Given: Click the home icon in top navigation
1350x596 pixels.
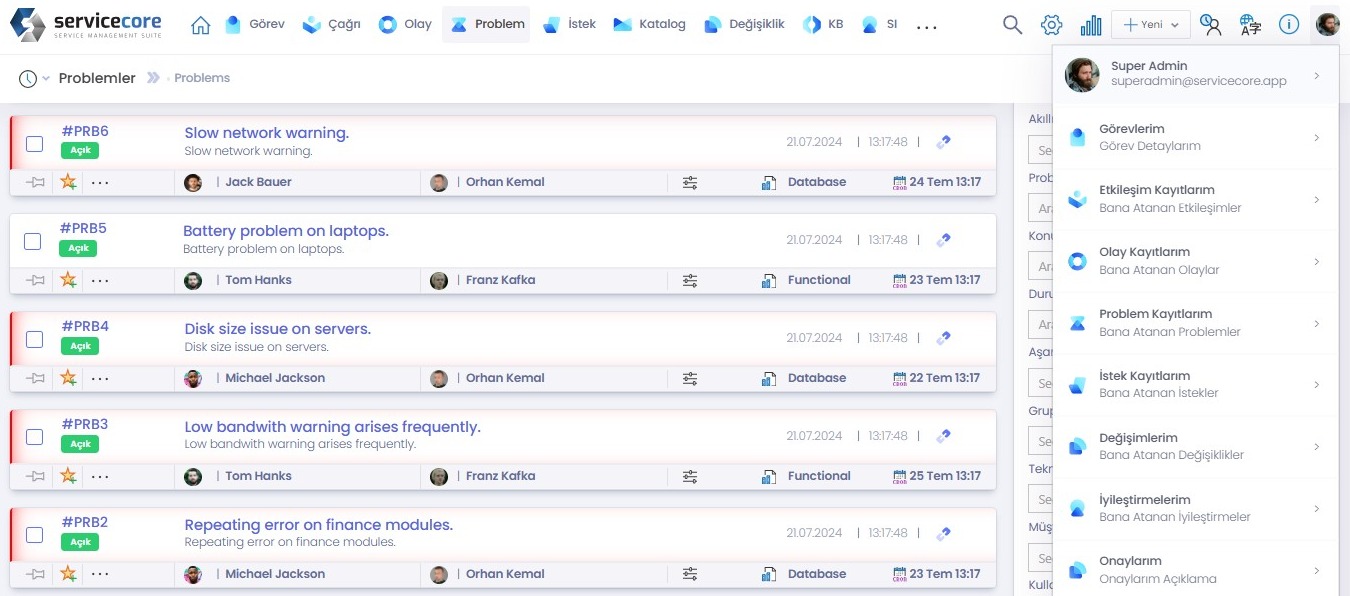Looking at the screenshot, I should click(x=200, y=25).
